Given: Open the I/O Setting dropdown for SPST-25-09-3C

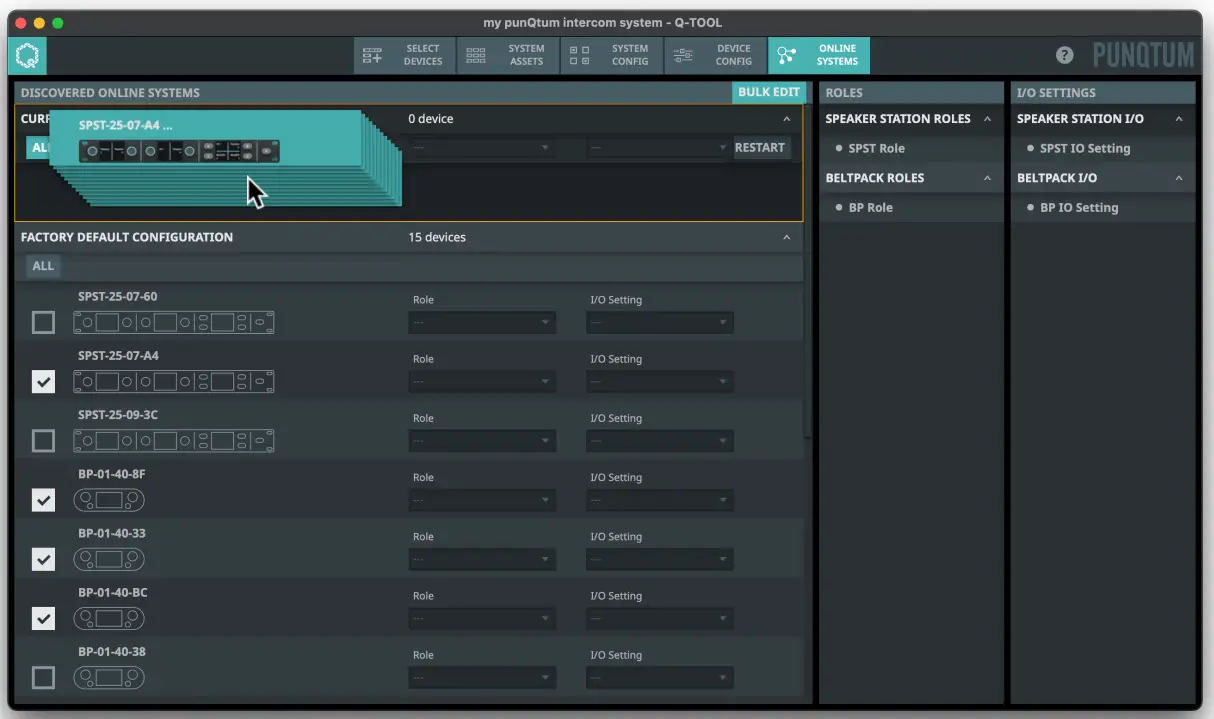Looking at the screenshot, I should [659, 440].
